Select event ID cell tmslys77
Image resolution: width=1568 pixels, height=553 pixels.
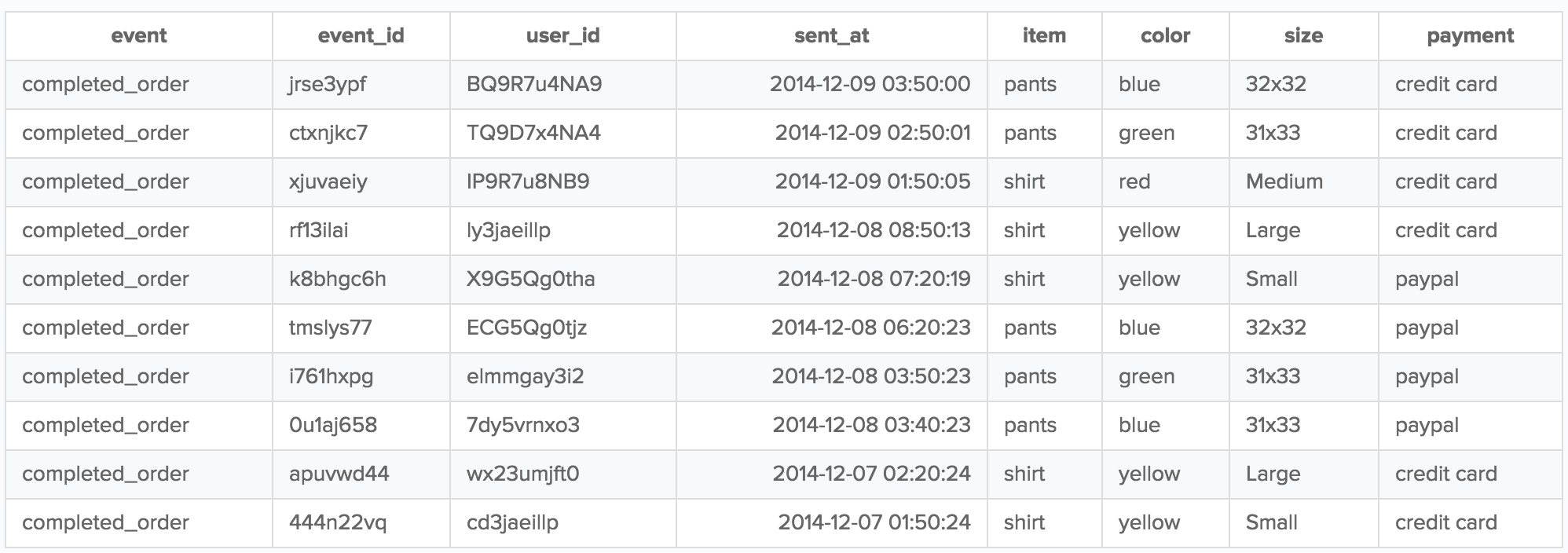click(330, 328)
